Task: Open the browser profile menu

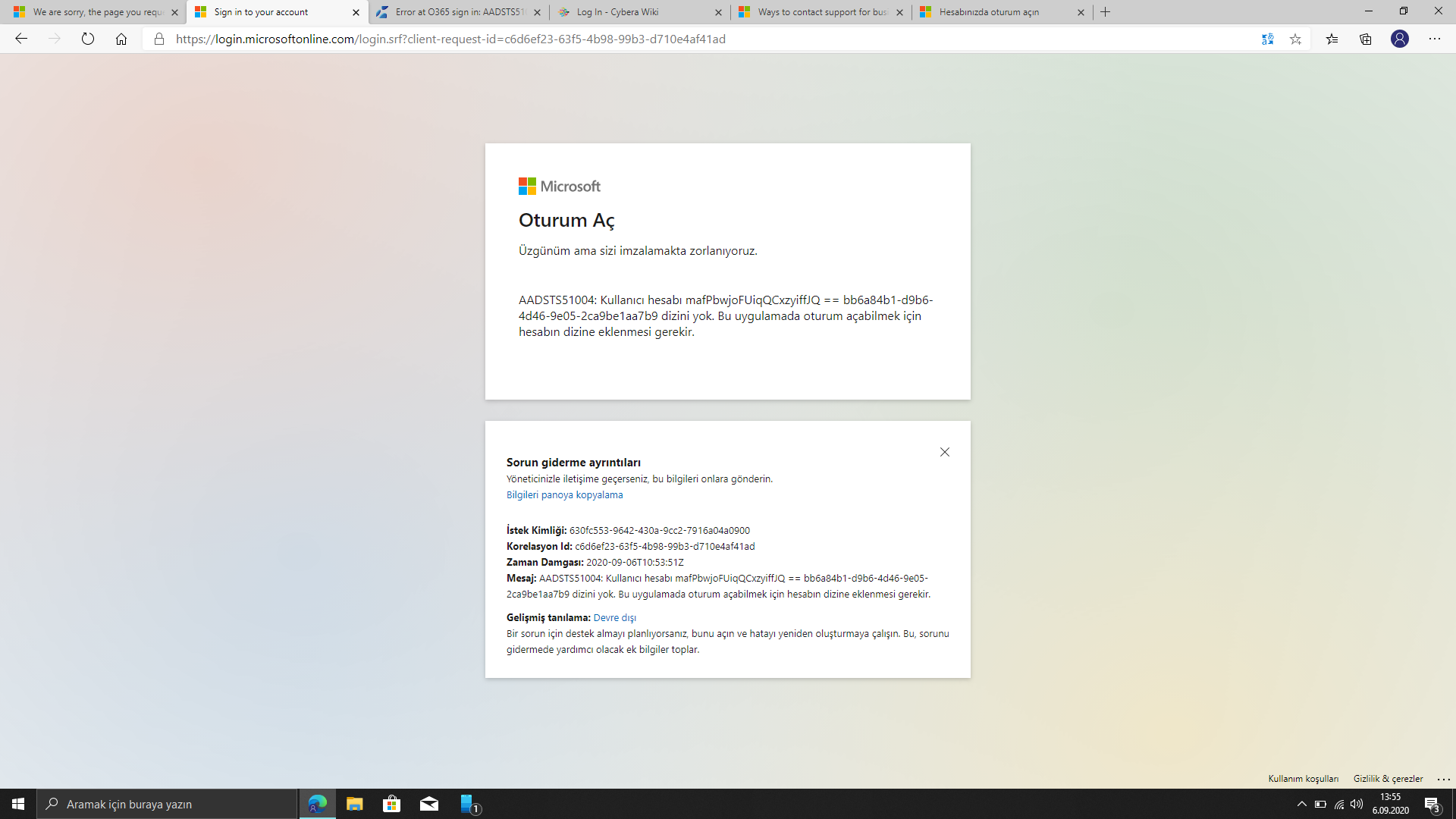Action: click(1400, 39)
